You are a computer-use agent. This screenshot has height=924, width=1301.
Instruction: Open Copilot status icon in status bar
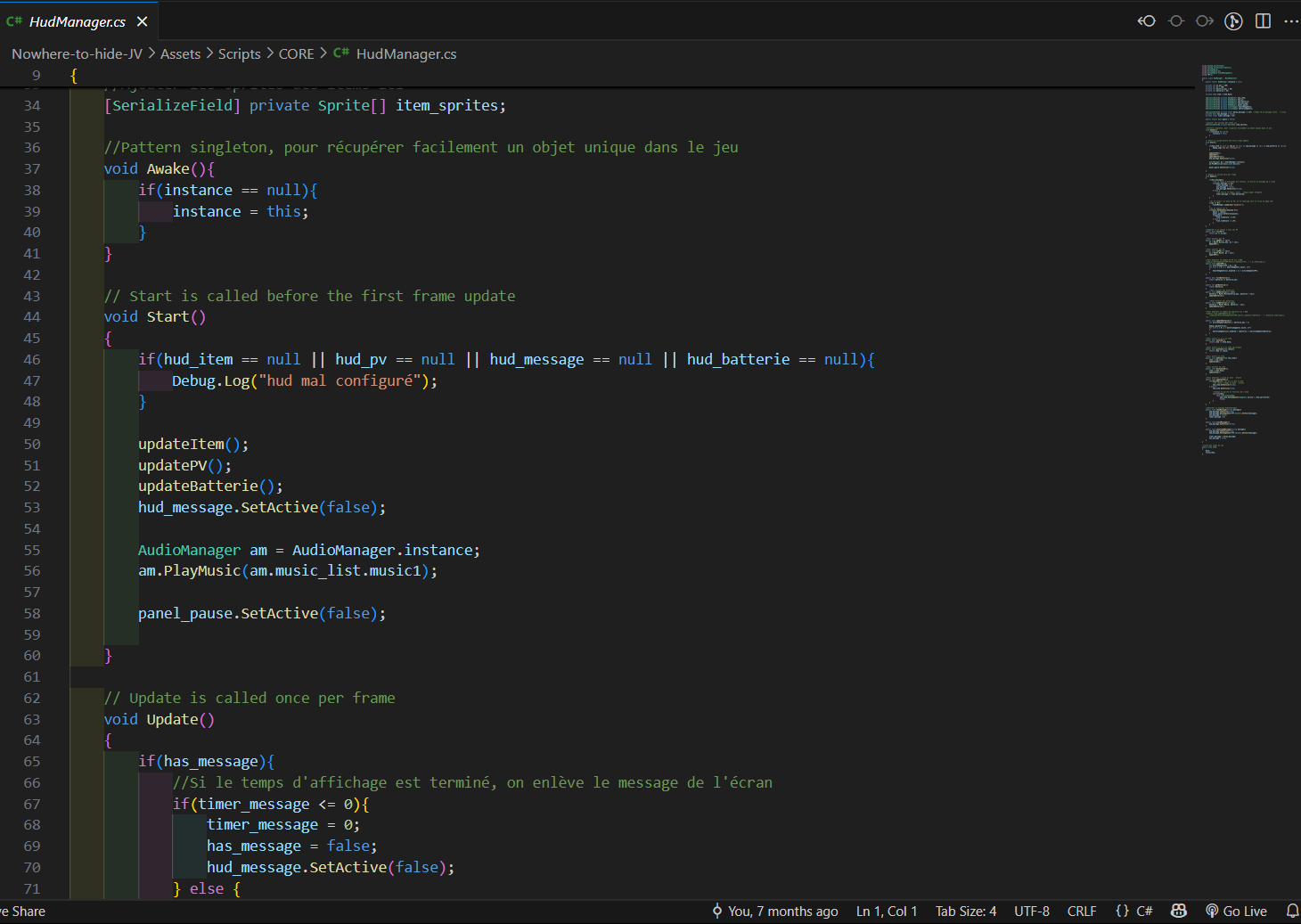pos(1179,911)
